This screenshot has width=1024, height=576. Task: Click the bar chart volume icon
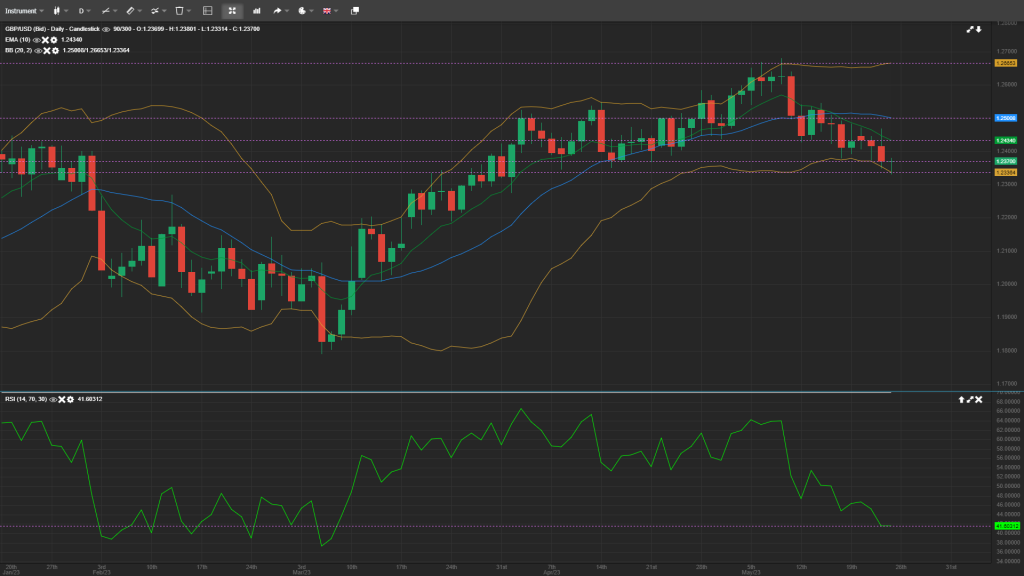pos(257,11)
